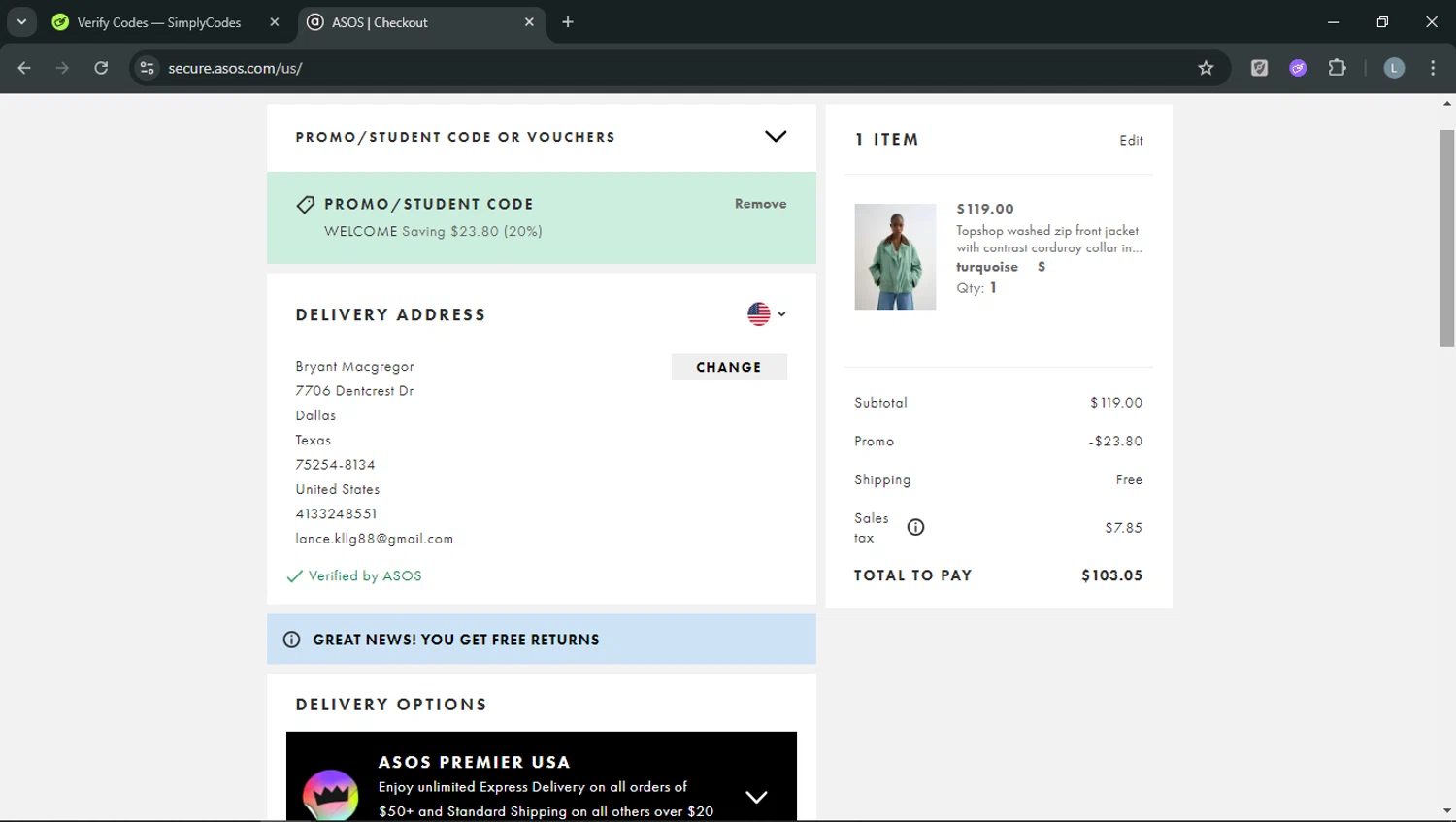
Task: Collapse the Promo/Student Code or Vouchers section
Action: (776, 137)
